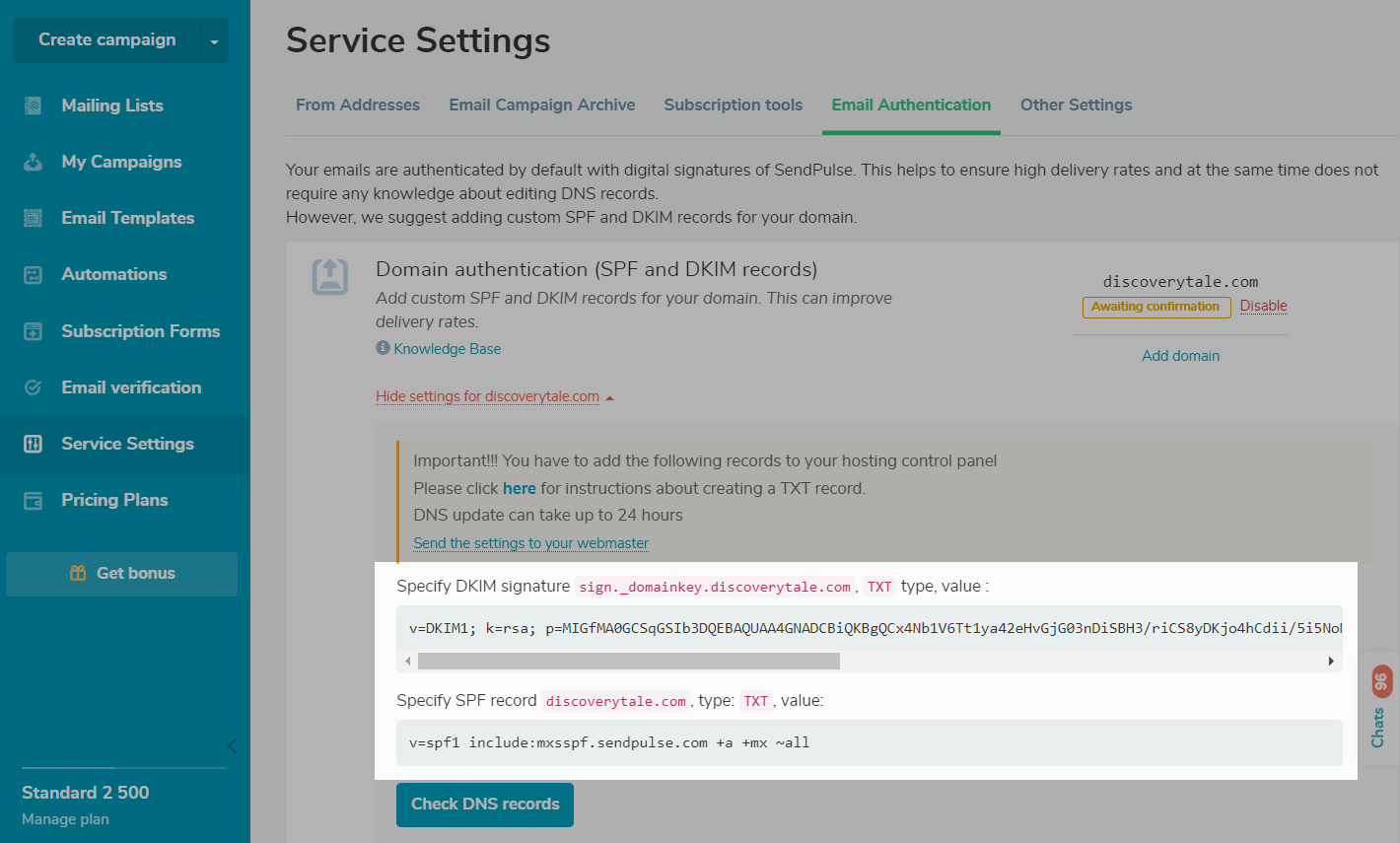Image resolution: width=1400 pixels, height=843 pixels.
Task: Collapse the settings for discoverytale.com
Action: pyautogui.click(x=494, y=396)
